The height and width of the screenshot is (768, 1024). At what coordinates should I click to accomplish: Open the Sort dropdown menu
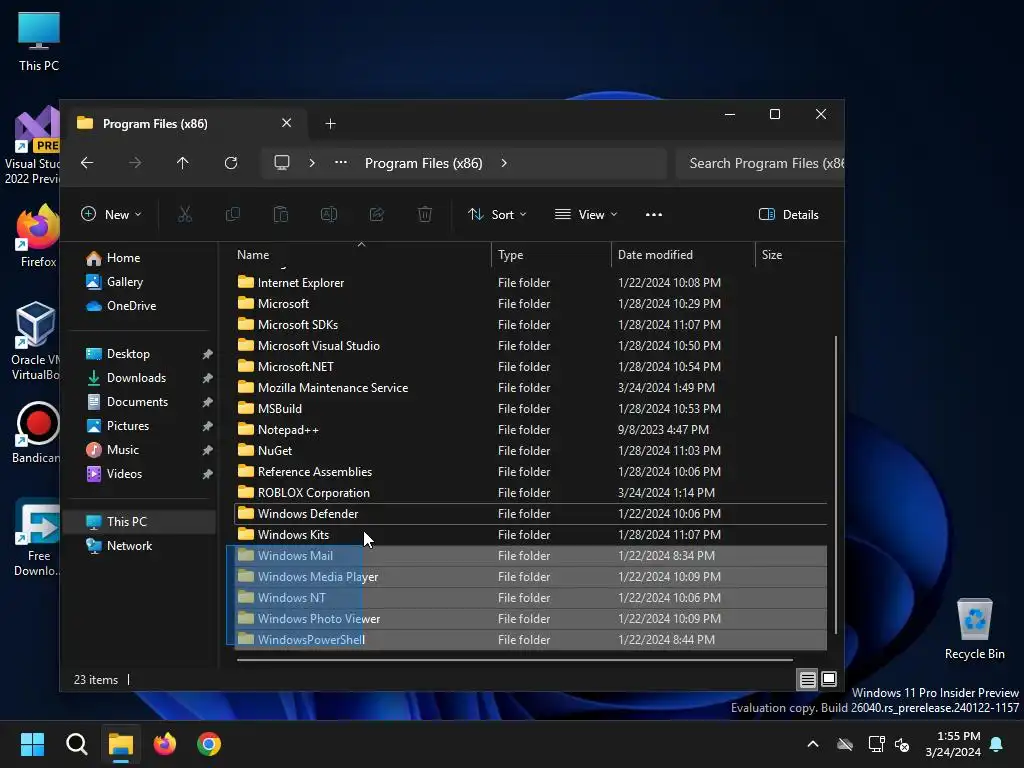pos(498,214)
